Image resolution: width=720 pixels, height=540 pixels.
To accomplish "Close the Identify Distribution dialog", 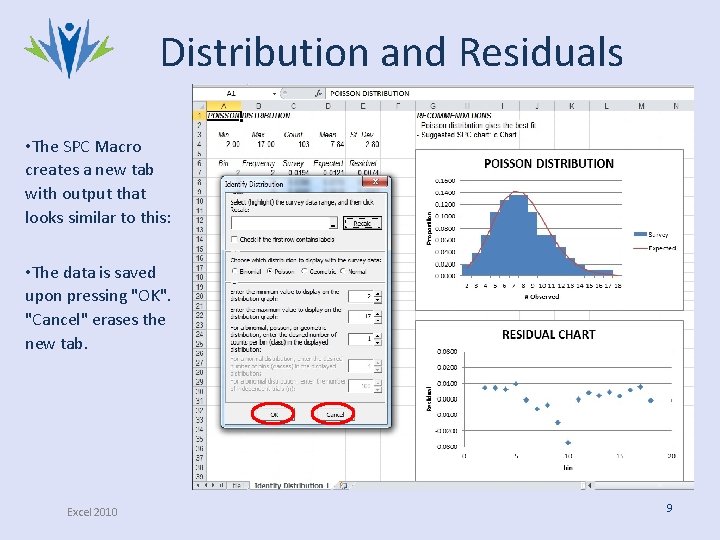I will pyautogui.click(x=375, y=182).
